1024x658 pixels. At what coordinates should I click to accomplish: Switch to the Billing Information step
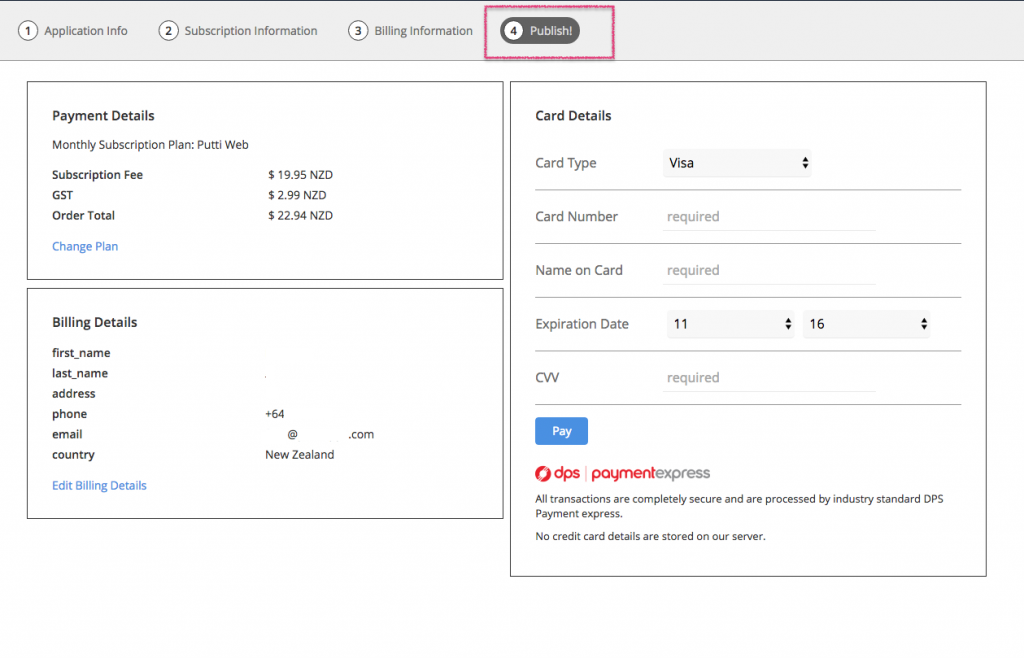coord(423,31)
